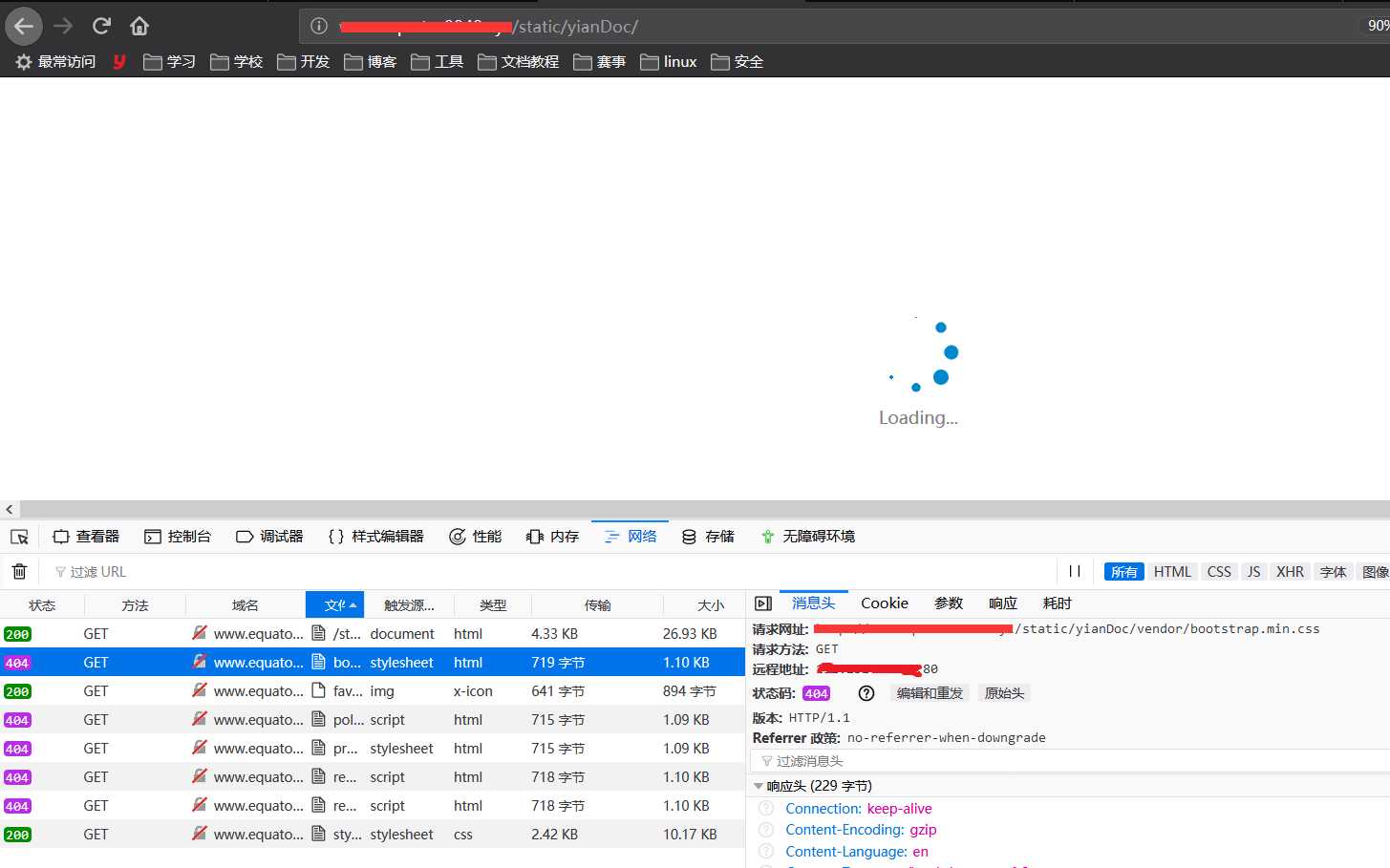Switch to the 查看器 inspector tab
This screenshot has height=868, width=1390.
click(x=86, y=537)
